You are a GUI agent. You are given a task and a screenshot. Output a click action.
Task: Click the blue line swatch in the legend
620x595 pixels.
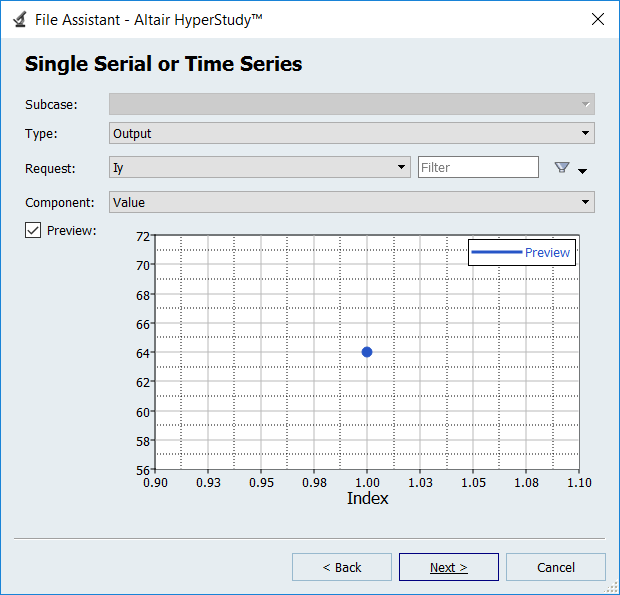(x=497, y=252)
